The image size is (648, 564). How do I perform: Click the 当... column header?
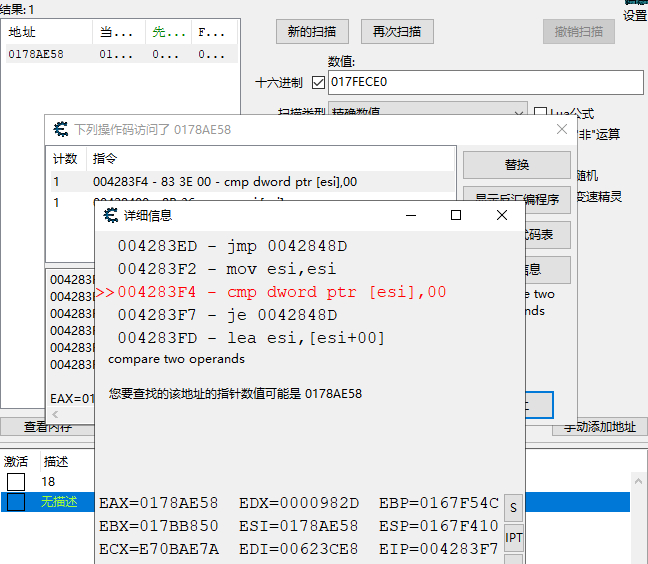119,32
